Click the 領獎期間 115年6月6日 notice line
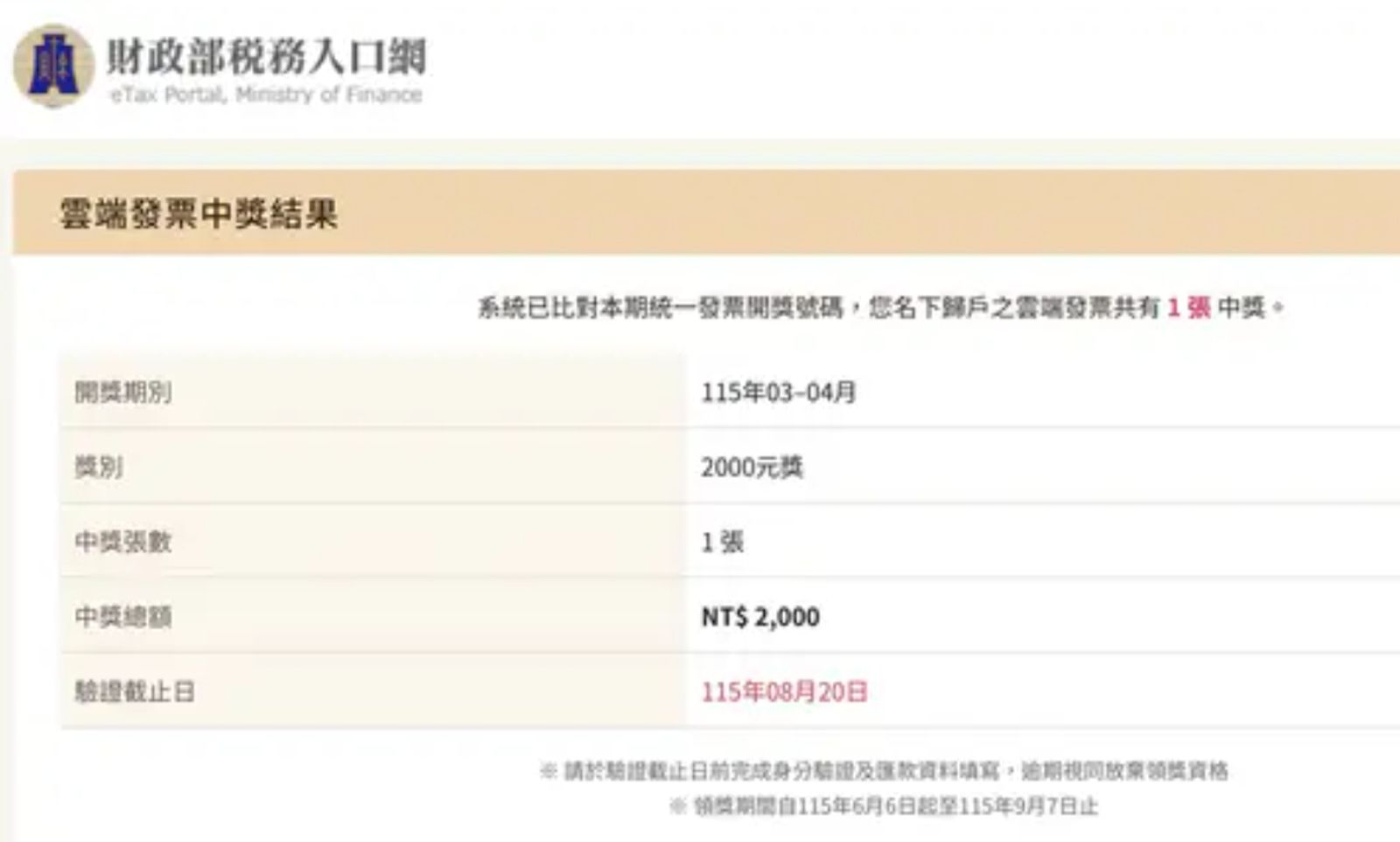 click(884, 806)
